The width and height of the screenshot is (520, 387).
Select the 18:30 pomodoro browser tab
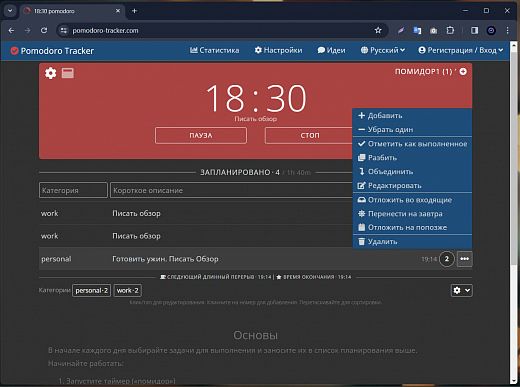pyautogui.click(x=72, y=11)
